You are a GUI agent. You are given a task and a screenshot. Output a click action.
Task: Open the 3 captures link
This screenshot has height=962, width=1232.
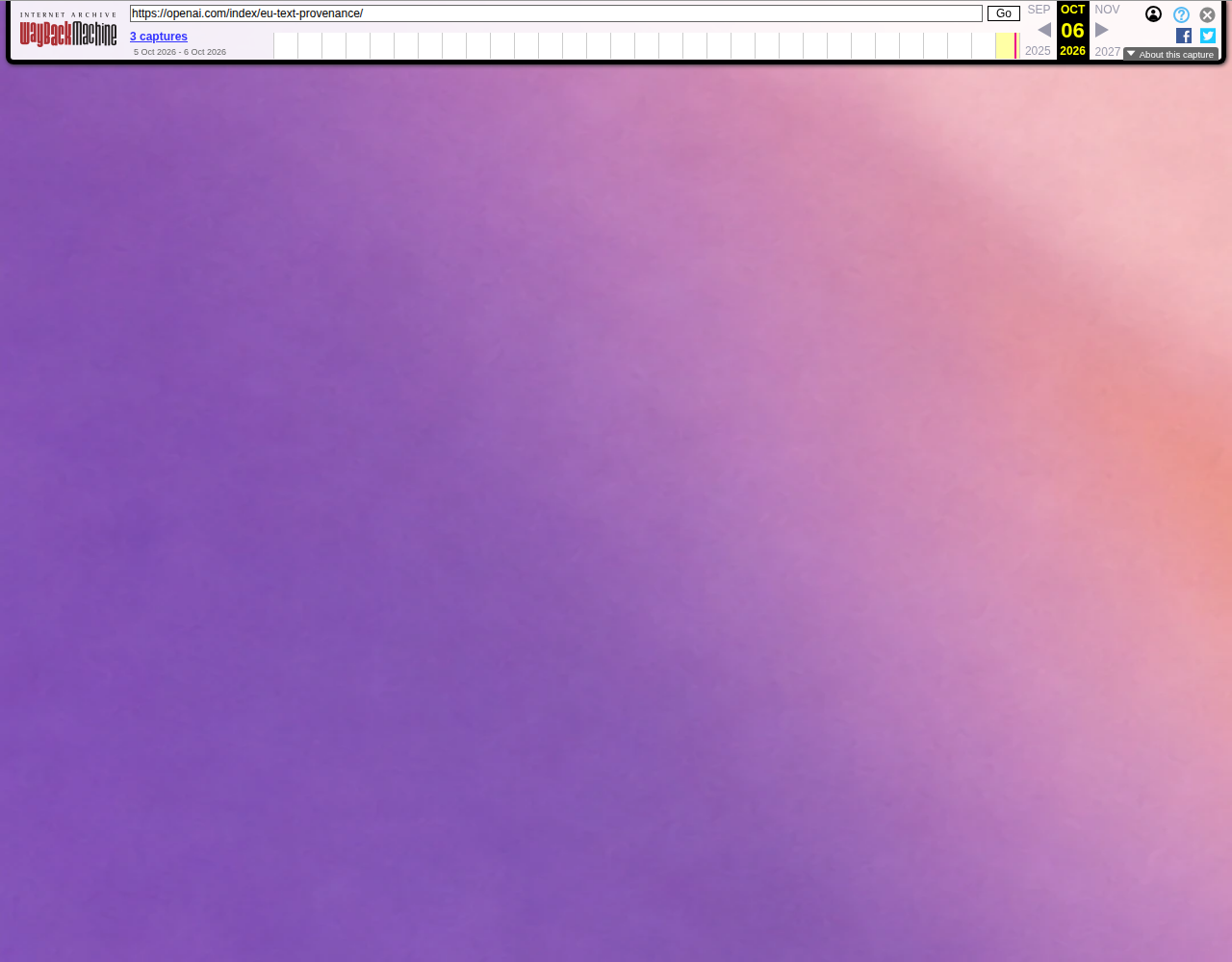pos(159,37)
